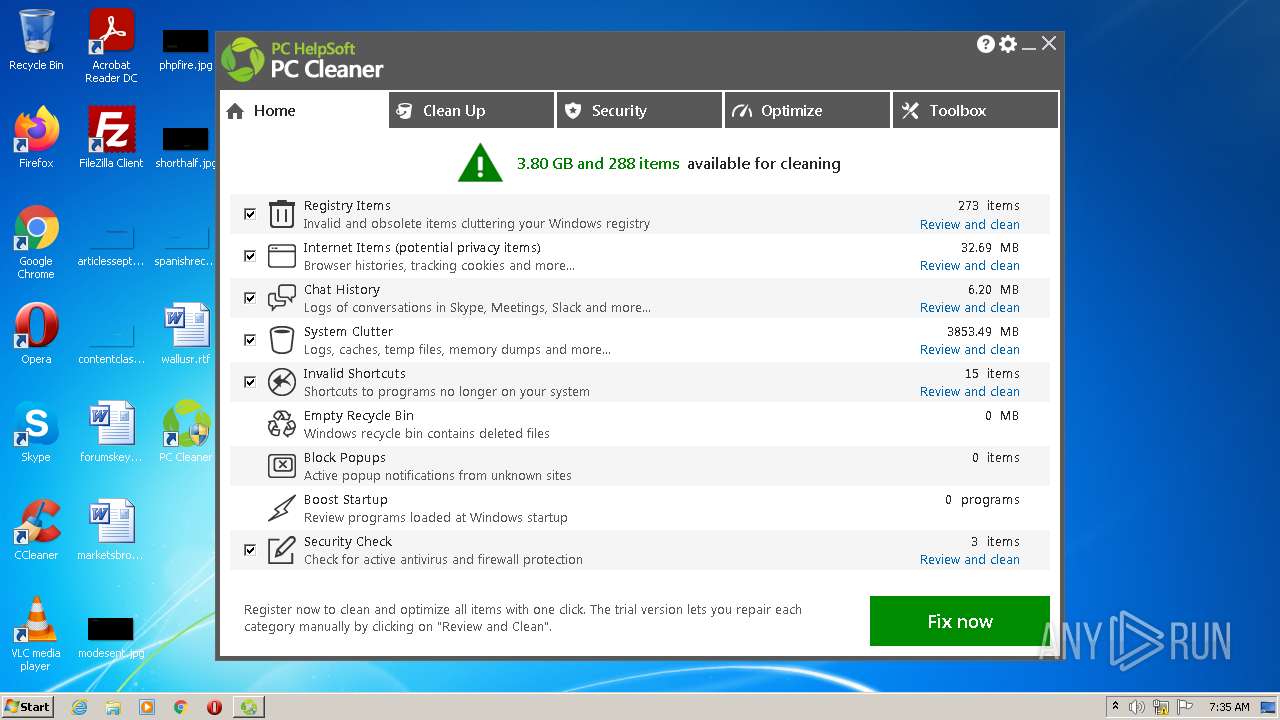This screenshot has width=1280, height=720.
Task: Click the Boost Startup lightning icon
Action: (x=282, y=508)
